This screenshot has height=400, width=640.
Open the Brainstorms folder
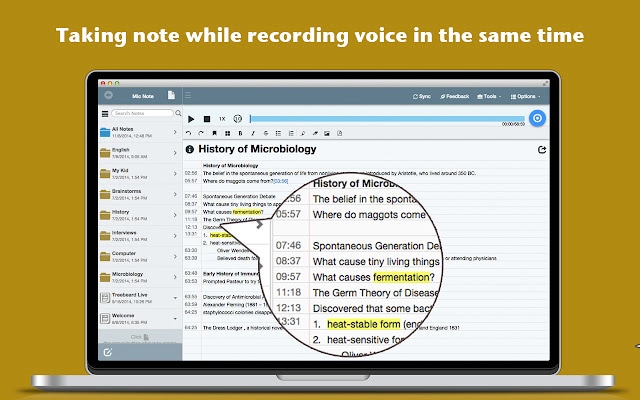point(140,194)
